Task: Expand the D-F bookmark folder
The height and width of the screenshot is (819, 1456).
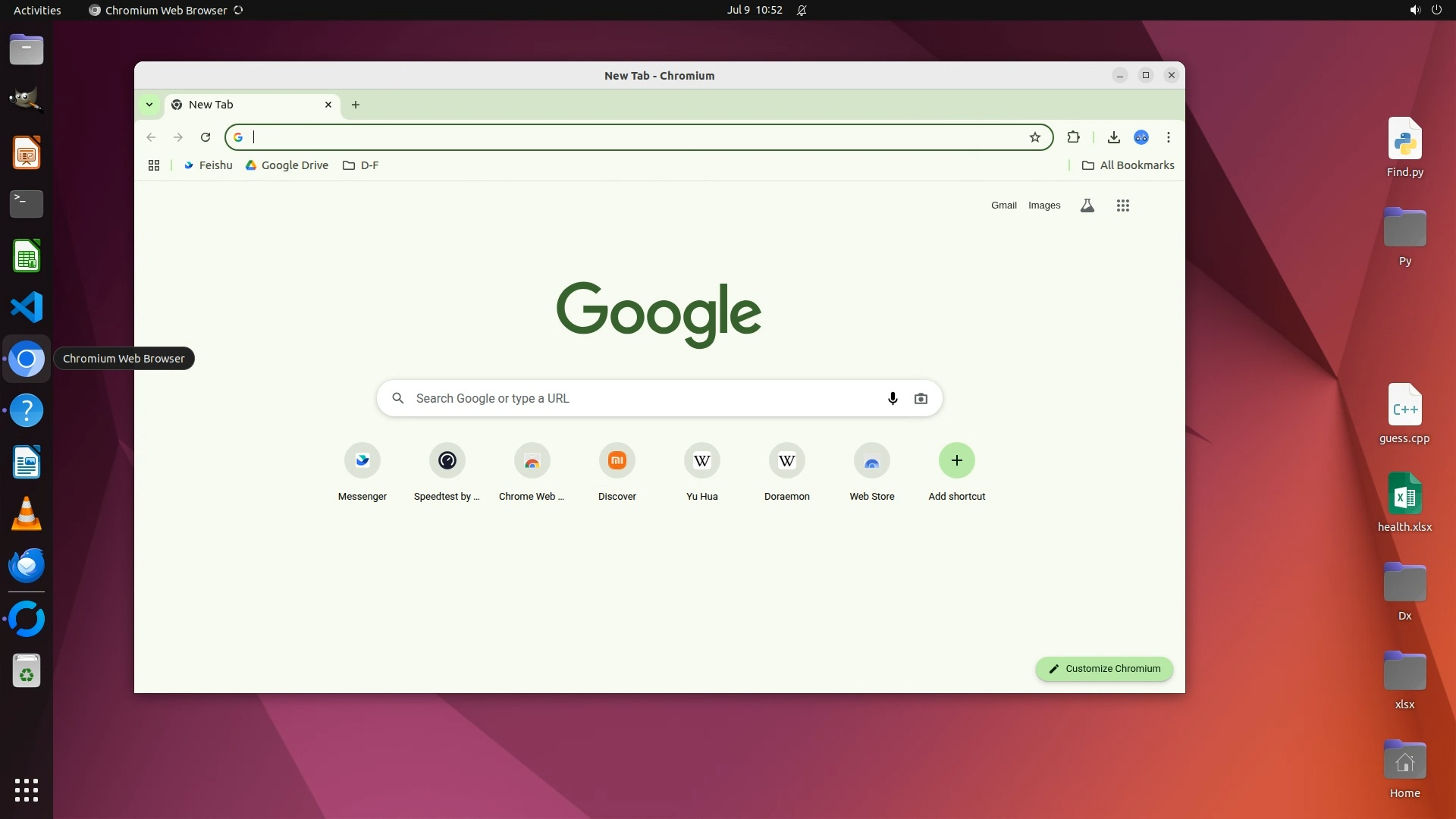Action: [x=361, y=165]
